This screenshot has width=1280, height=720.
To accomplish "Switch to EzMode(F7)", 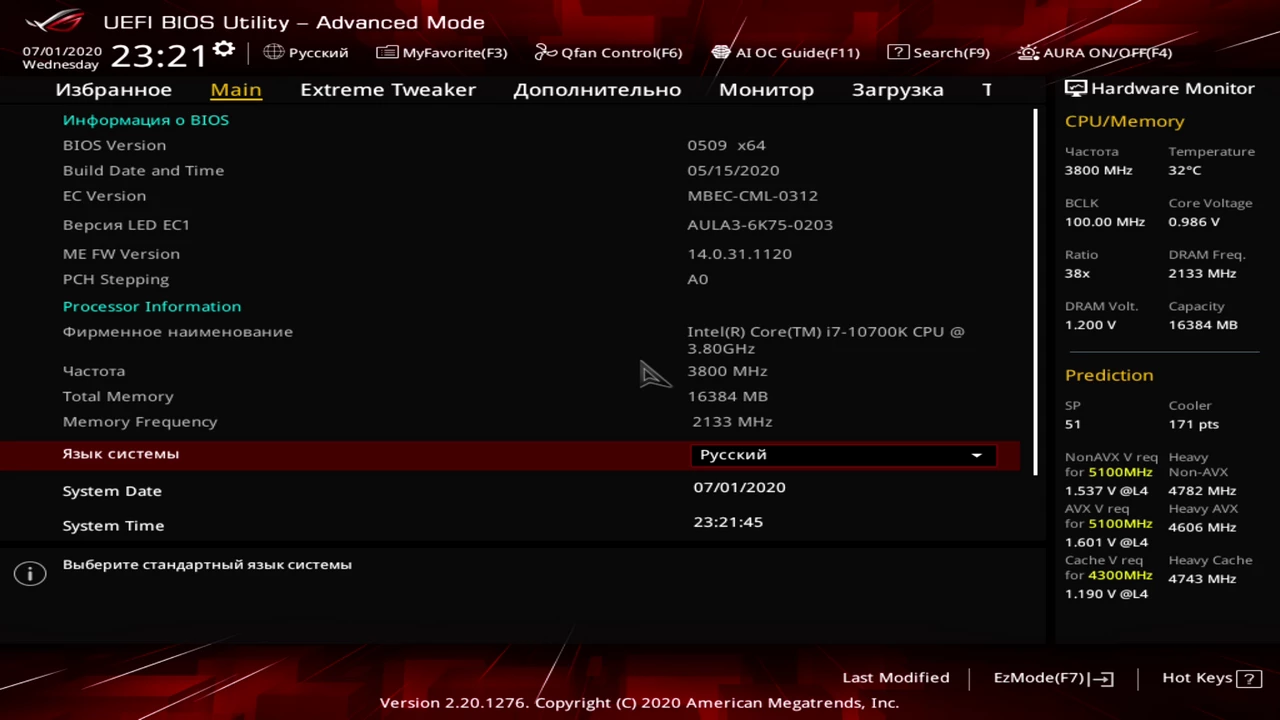I will click(x=1053, y=678).
